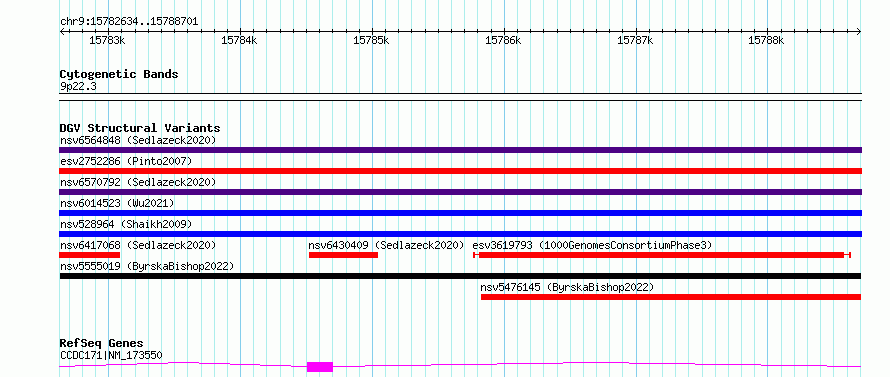
Task: Click the DGV Structural Variants track title
Action: coord(140,128)
